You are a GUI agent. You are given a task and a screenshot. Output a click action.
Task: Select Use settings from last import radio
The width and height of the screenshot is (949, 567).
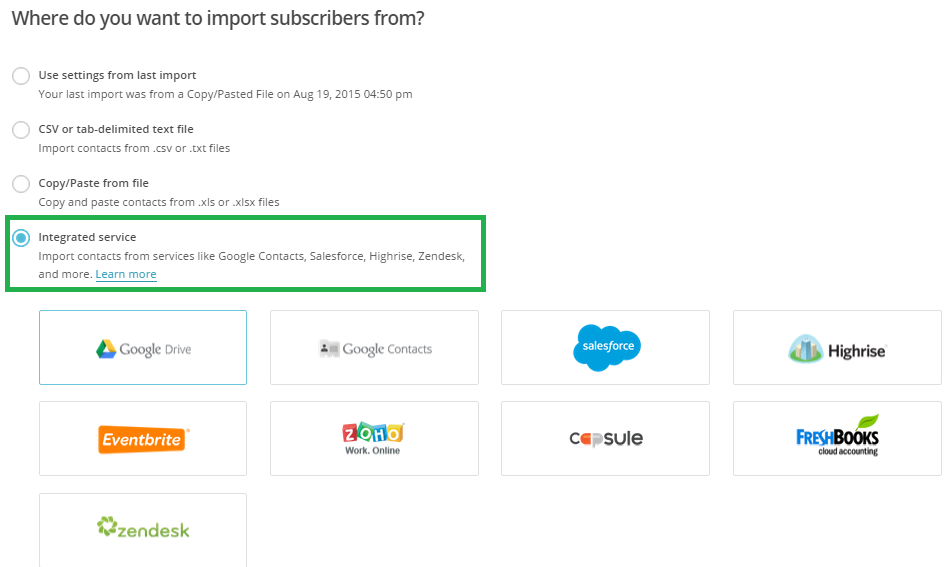tap(21, 76)
